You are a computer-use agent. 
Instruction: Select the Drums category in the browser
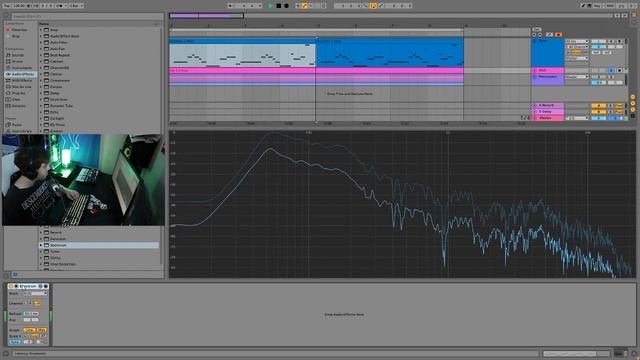pos(18,61)
